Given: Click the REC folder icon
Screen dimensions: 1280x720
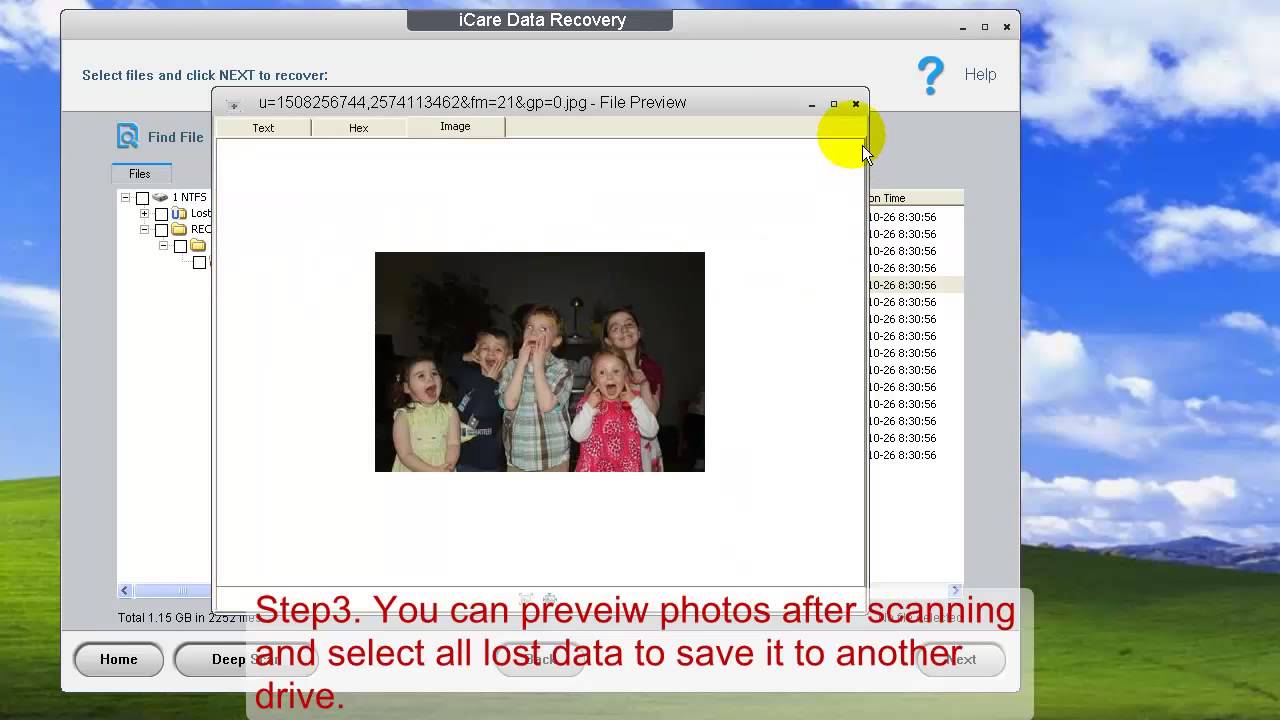Looking at the screenshot, I should click(179, 230).
